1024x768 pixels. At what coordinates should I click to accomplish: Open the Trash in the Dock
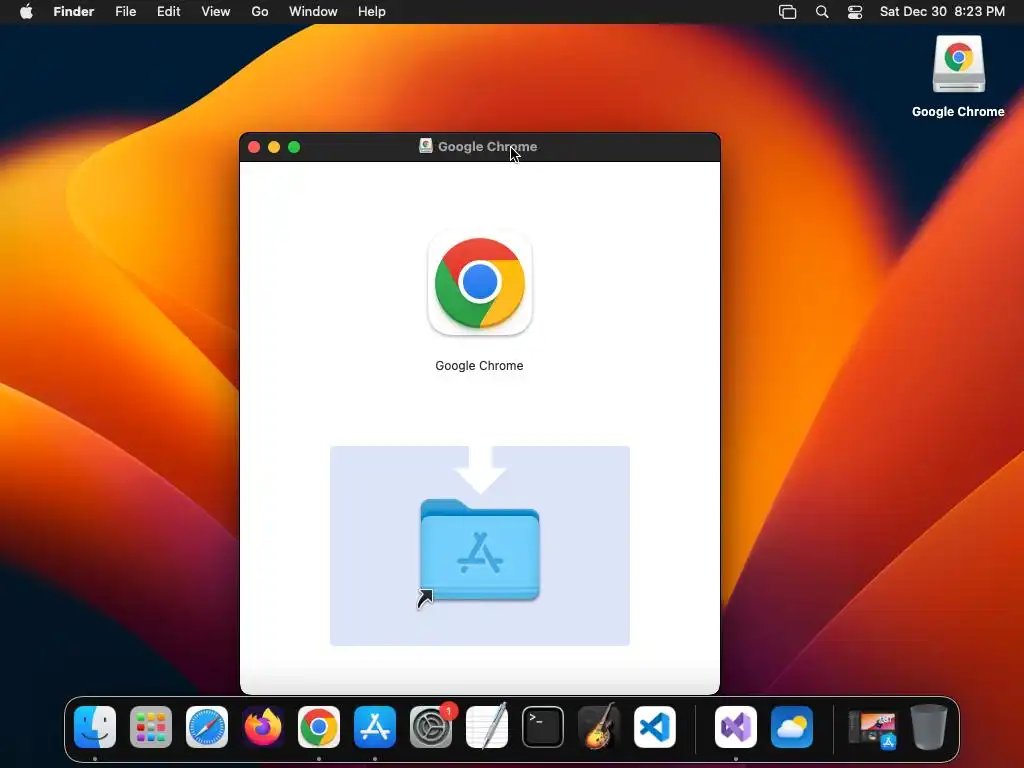(x=929, y=727)
